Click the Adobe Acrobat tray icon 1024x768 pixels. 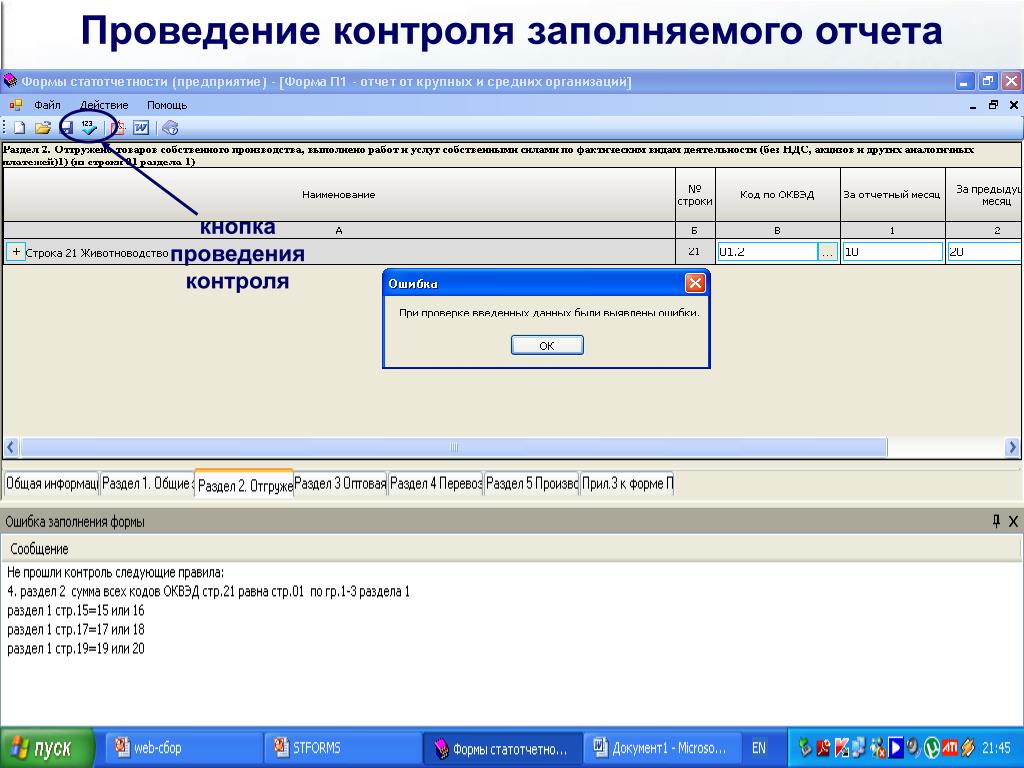(824, 748)
